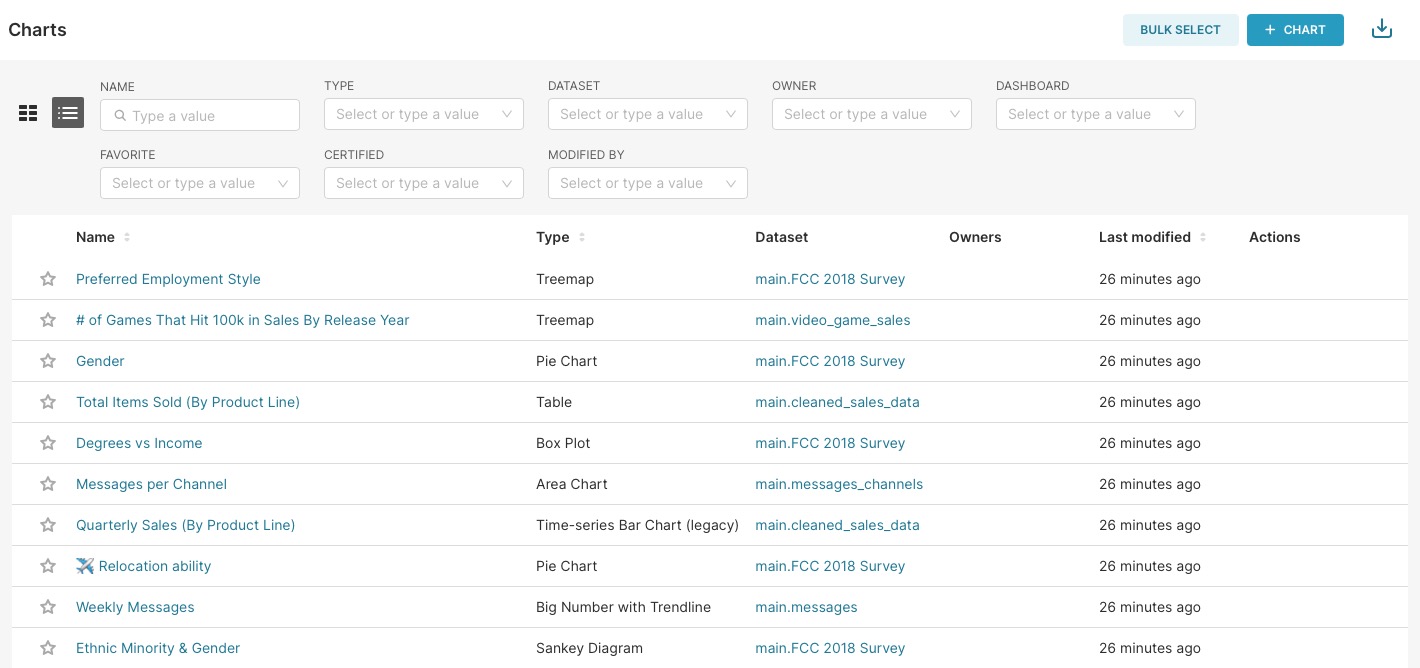
Task: Click the export download icon
Action: pos(1381,29)
